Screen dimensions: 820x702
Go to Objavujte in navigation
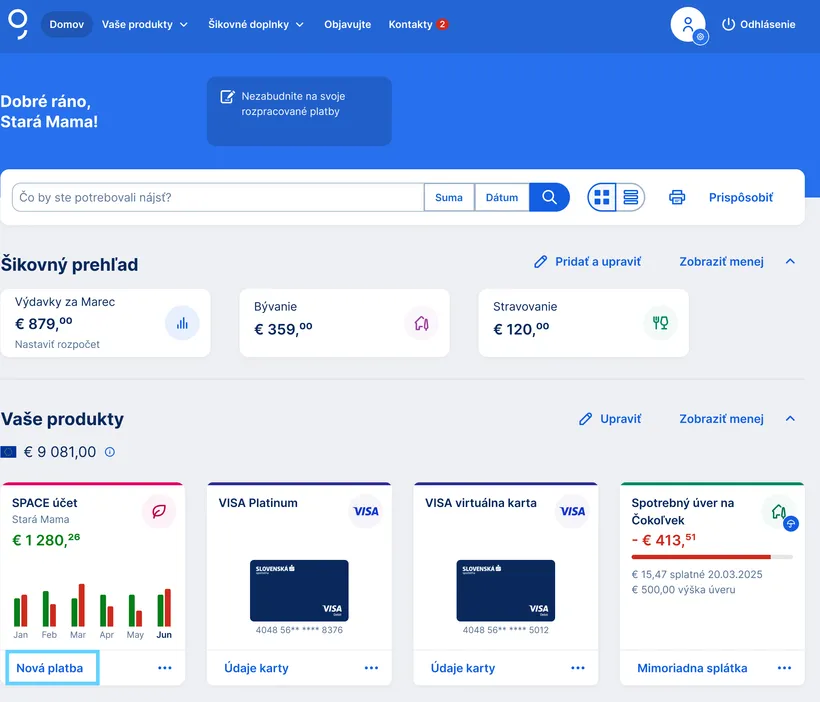point(347,24)
